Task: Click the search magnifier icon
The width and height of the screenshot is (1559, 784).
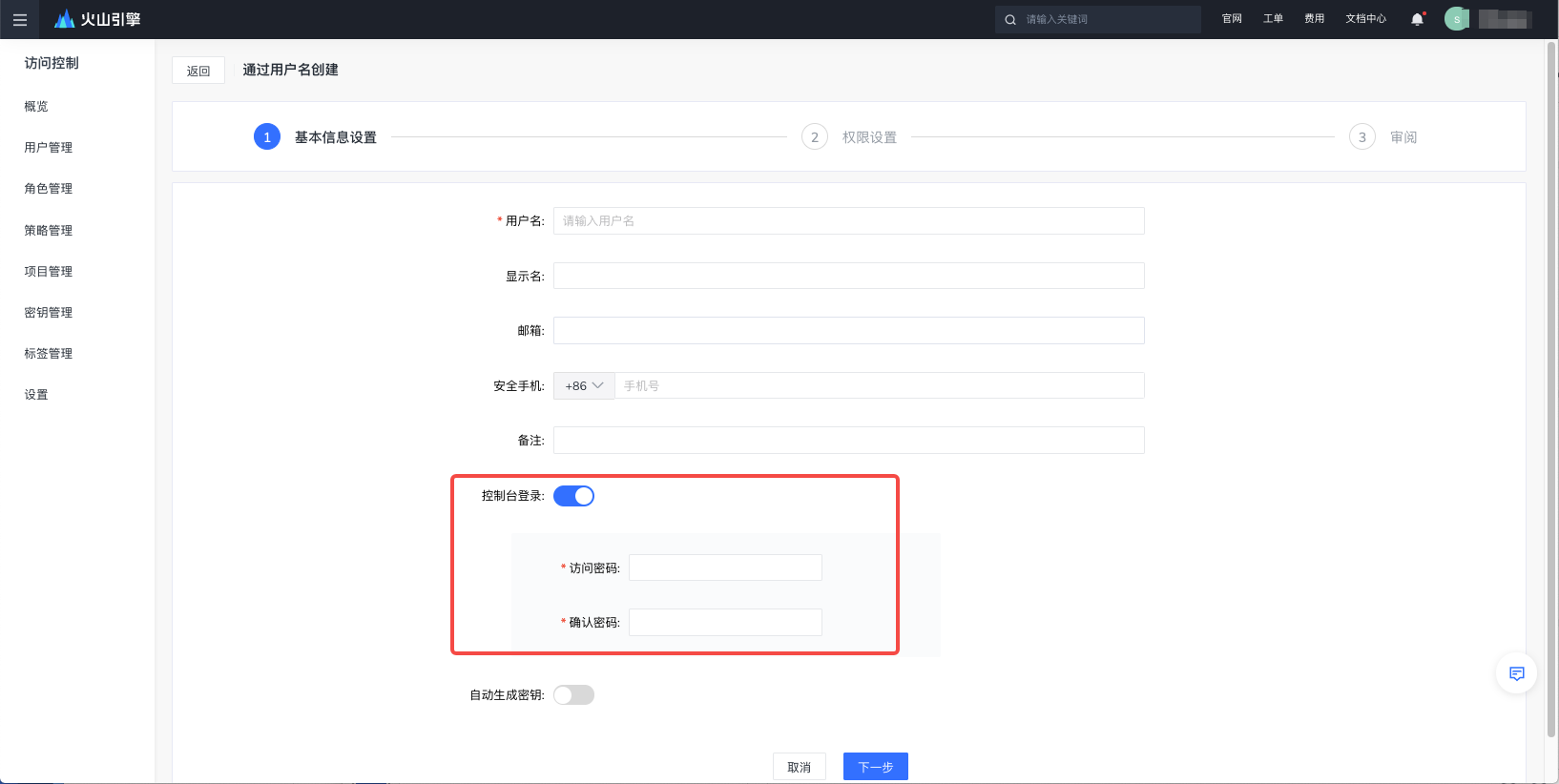Action: click(x=1010, y=19)
